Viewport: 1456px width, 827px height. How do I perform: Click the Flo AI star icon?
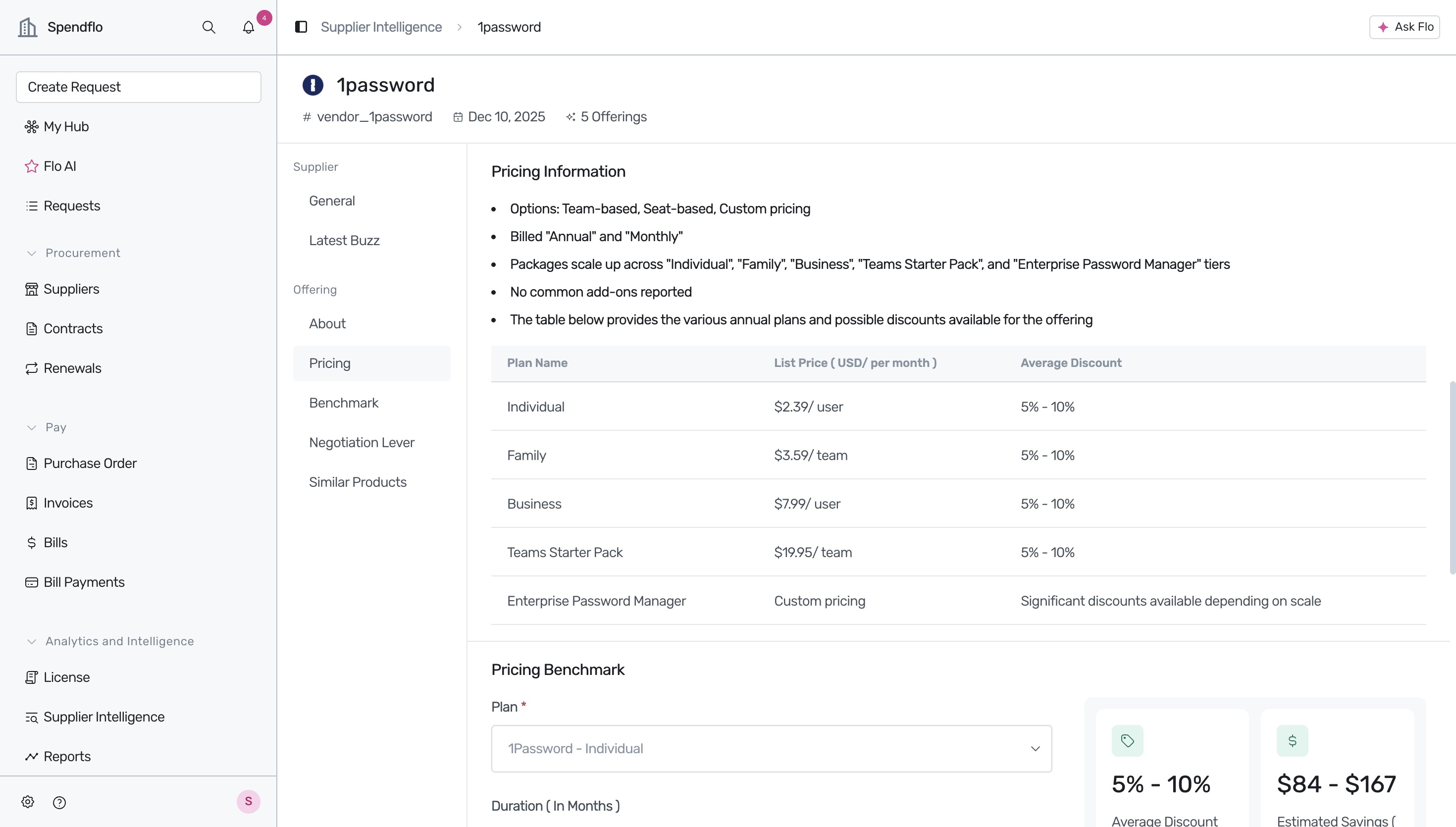point(31,166)
